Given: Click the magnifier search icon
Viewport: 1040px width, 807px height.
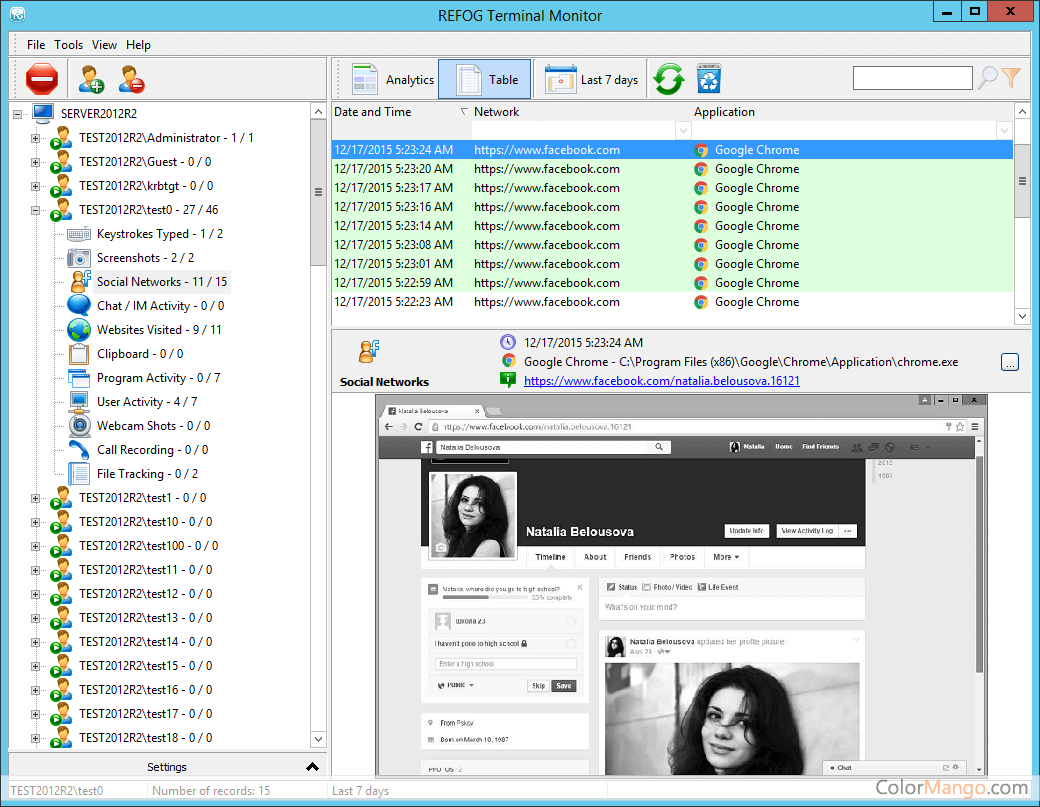Looking at the screenshot, I should (x=987, y=78).
